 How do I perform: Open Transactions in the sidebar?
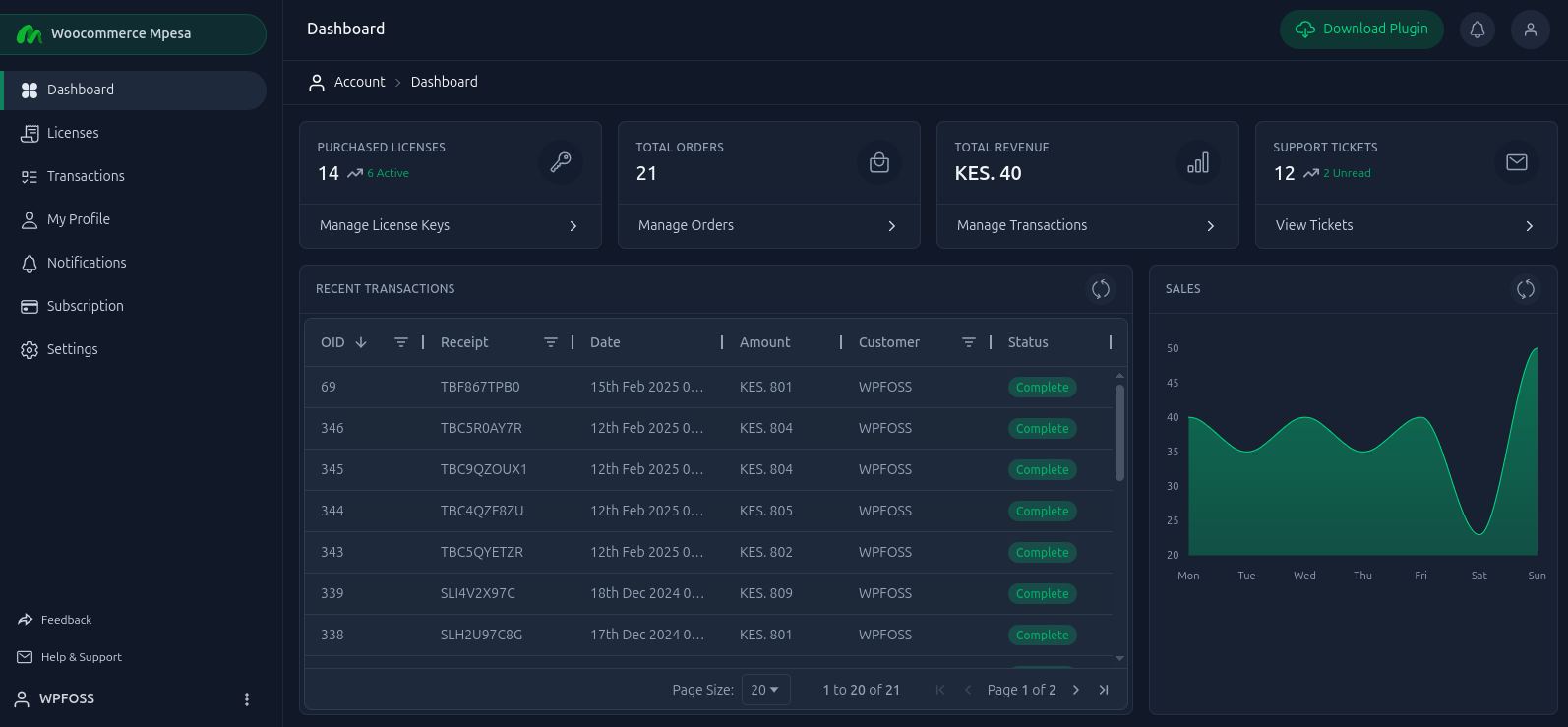point(134,176)
